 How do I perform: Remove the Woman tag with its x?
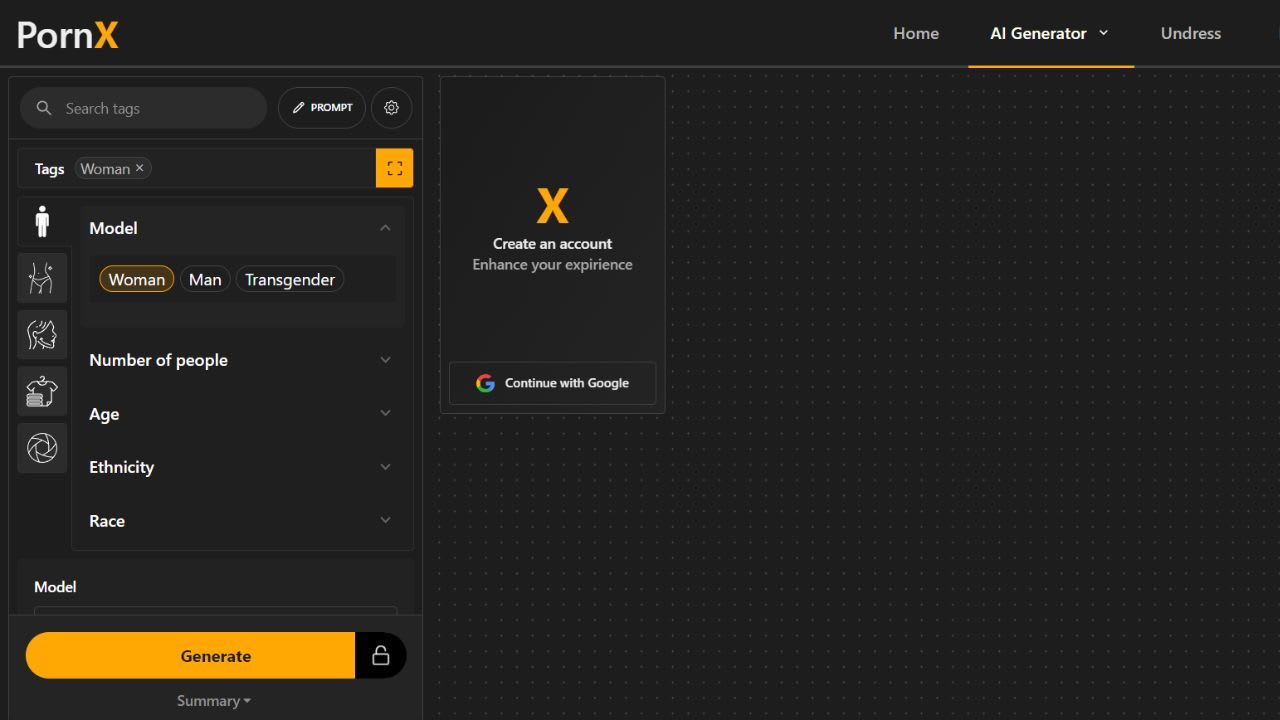tap(140, 168)
